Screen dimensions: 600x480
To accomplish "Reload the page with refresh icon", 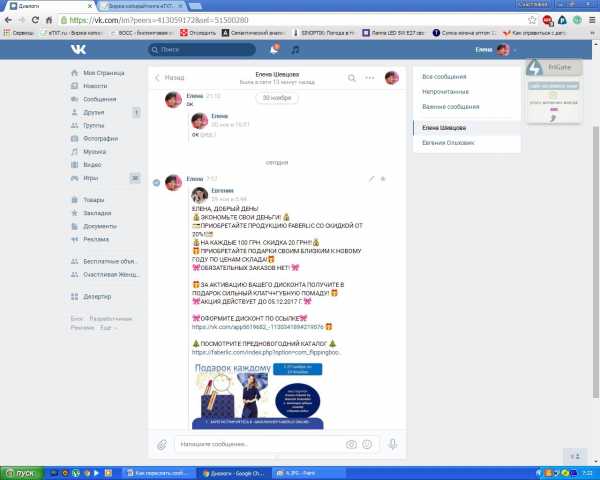I will [35, 20].
